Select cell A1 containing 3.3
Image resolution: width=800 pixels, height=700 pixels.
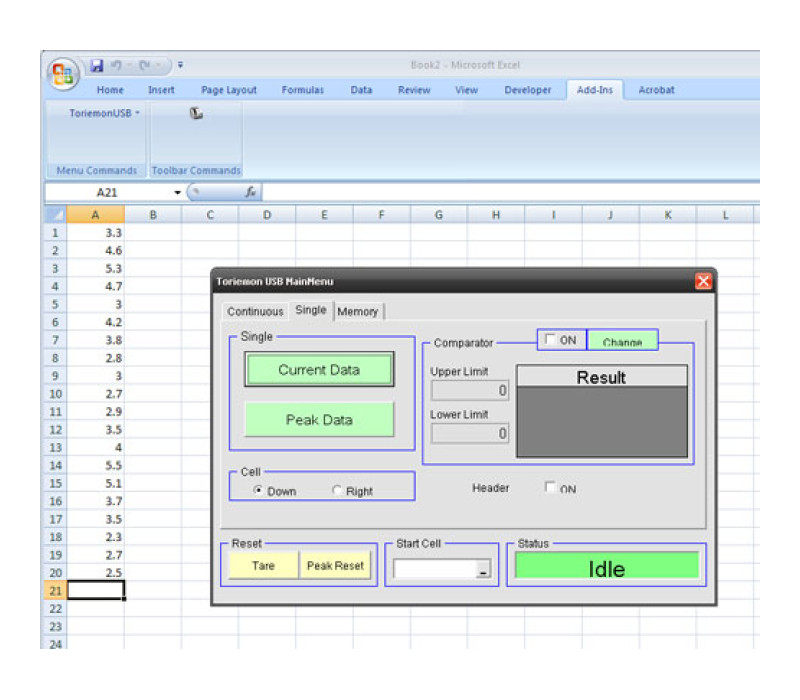pyautogui.click(x=95, y=233)
